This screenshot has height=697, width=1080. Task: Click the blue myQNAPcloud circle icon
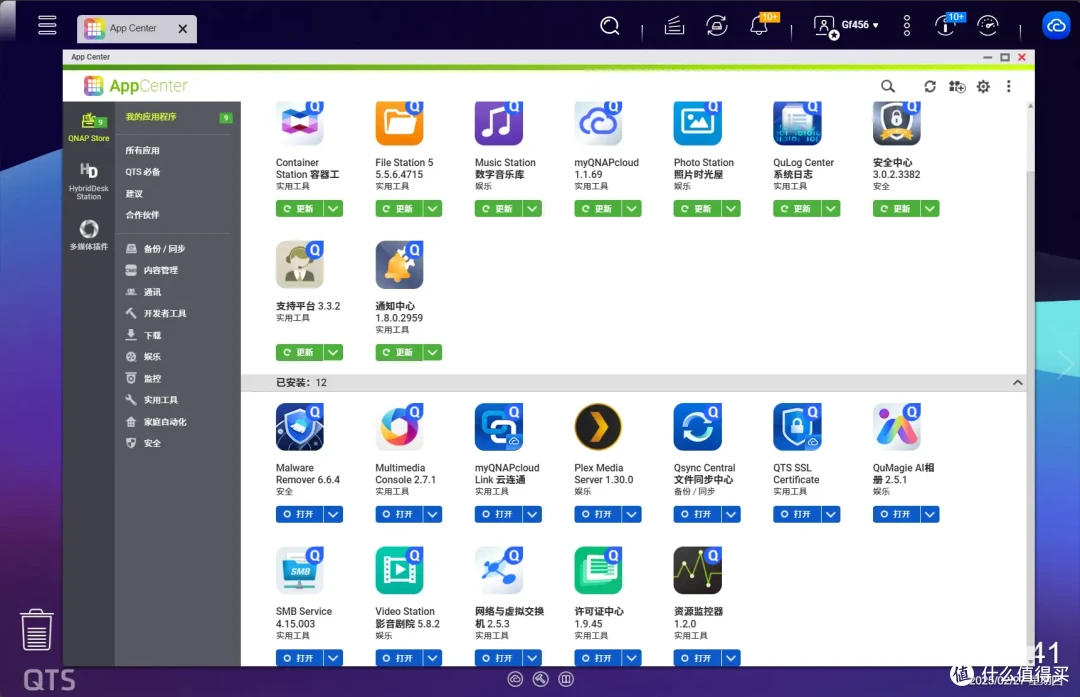(1057, 26)
